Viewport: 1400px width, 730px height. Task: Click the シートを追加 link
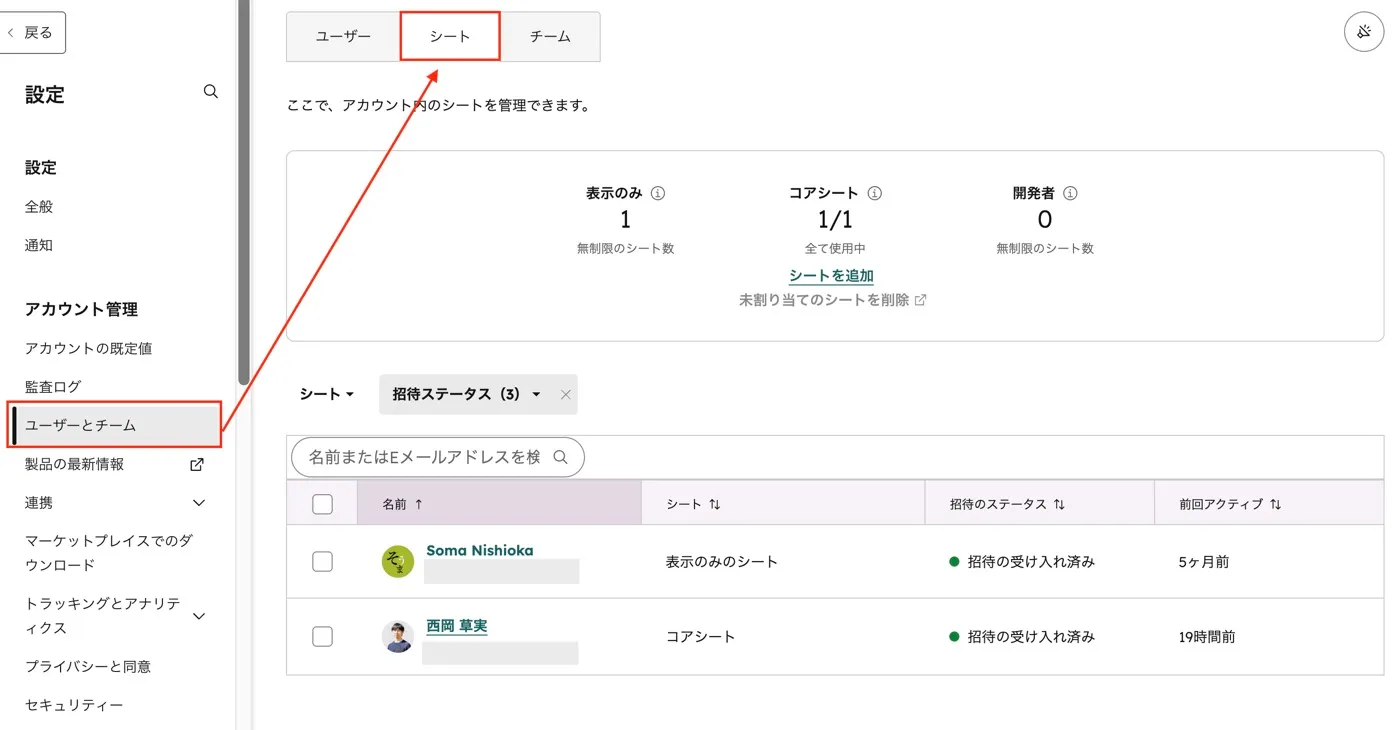pyautogui.click(x=831, y=275)
